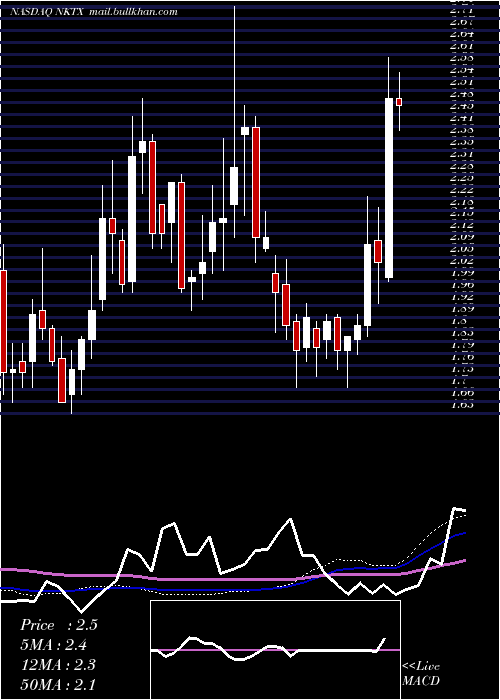Click the 2.02 price axis label

click(x=462, y=261)
